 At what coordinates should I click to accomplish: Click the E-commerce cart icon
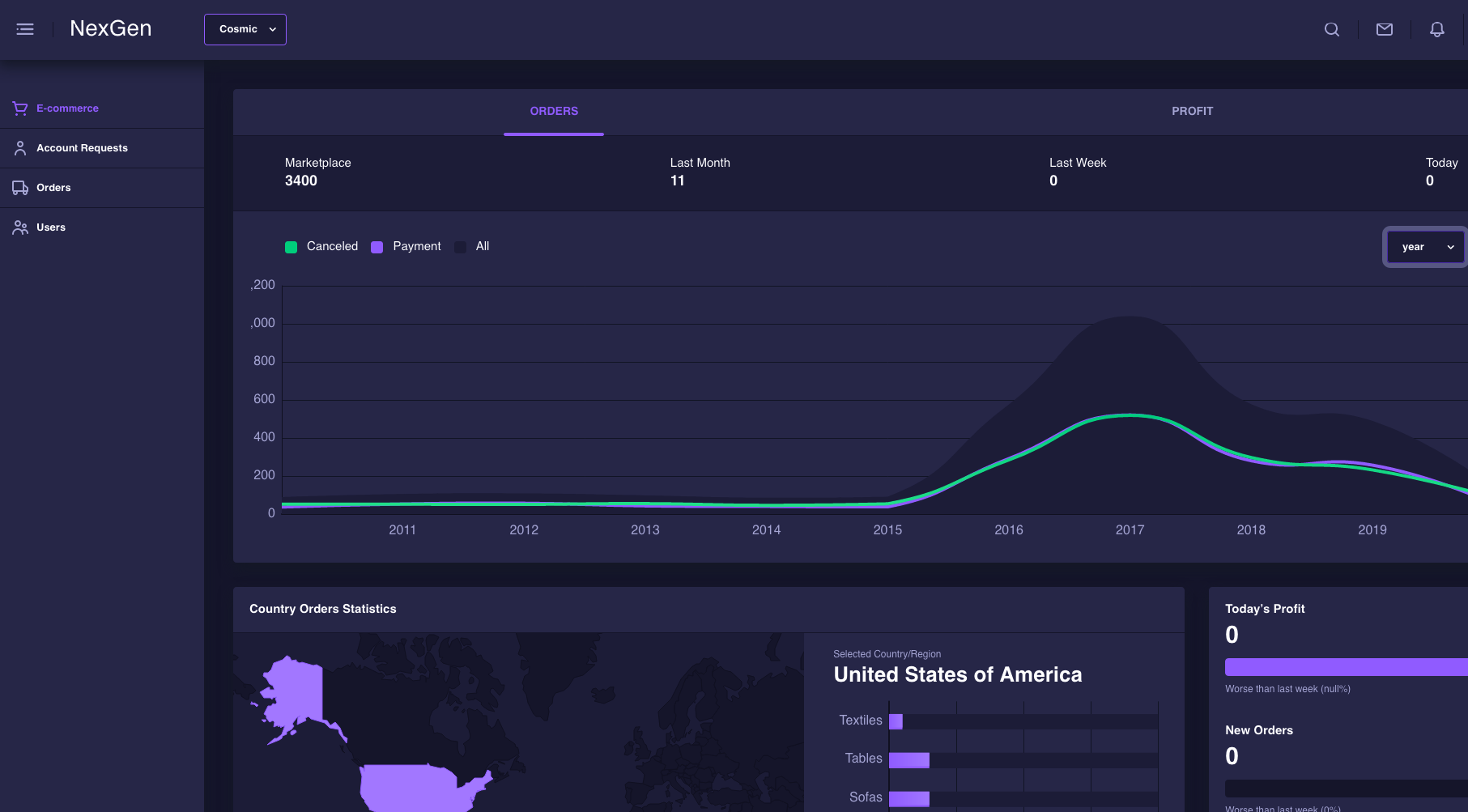coord(20,108)
